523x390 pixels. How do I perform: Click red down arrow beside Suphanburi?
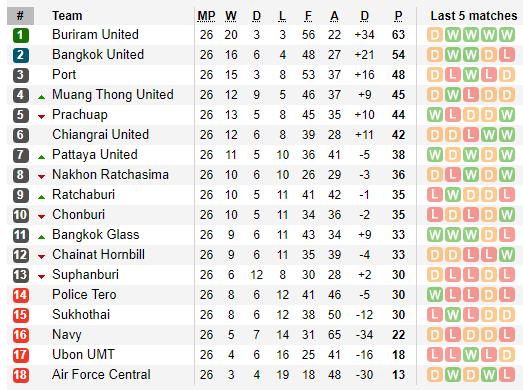click(41, 277)
